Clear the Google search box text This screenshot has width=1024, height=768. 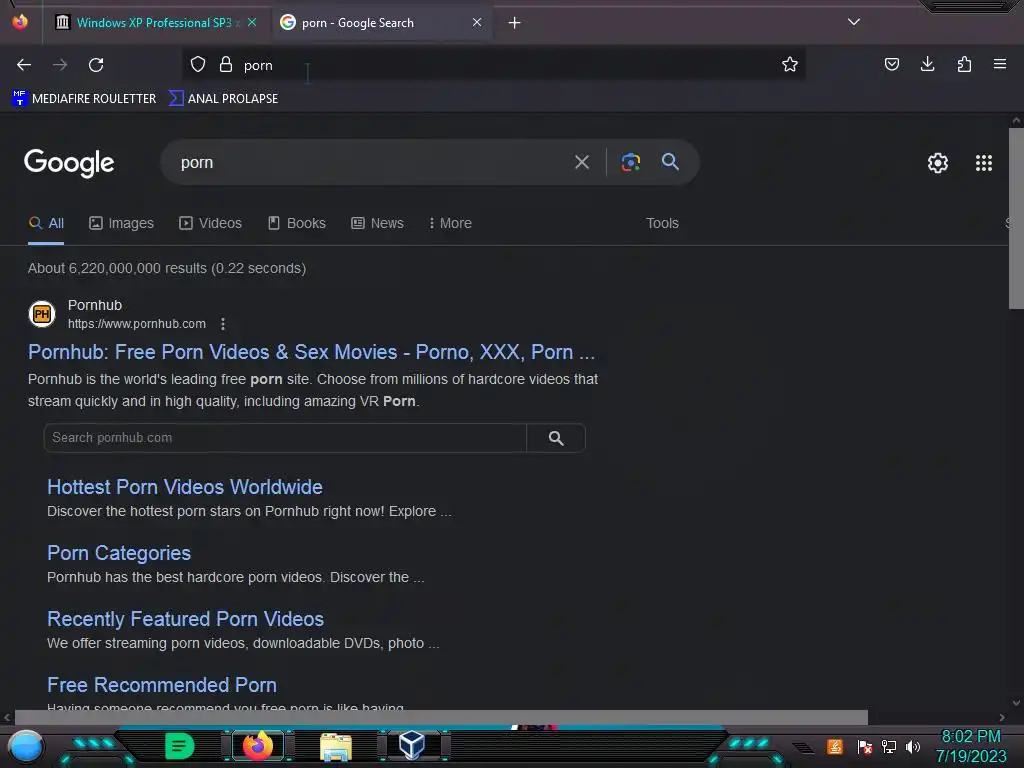581,162
